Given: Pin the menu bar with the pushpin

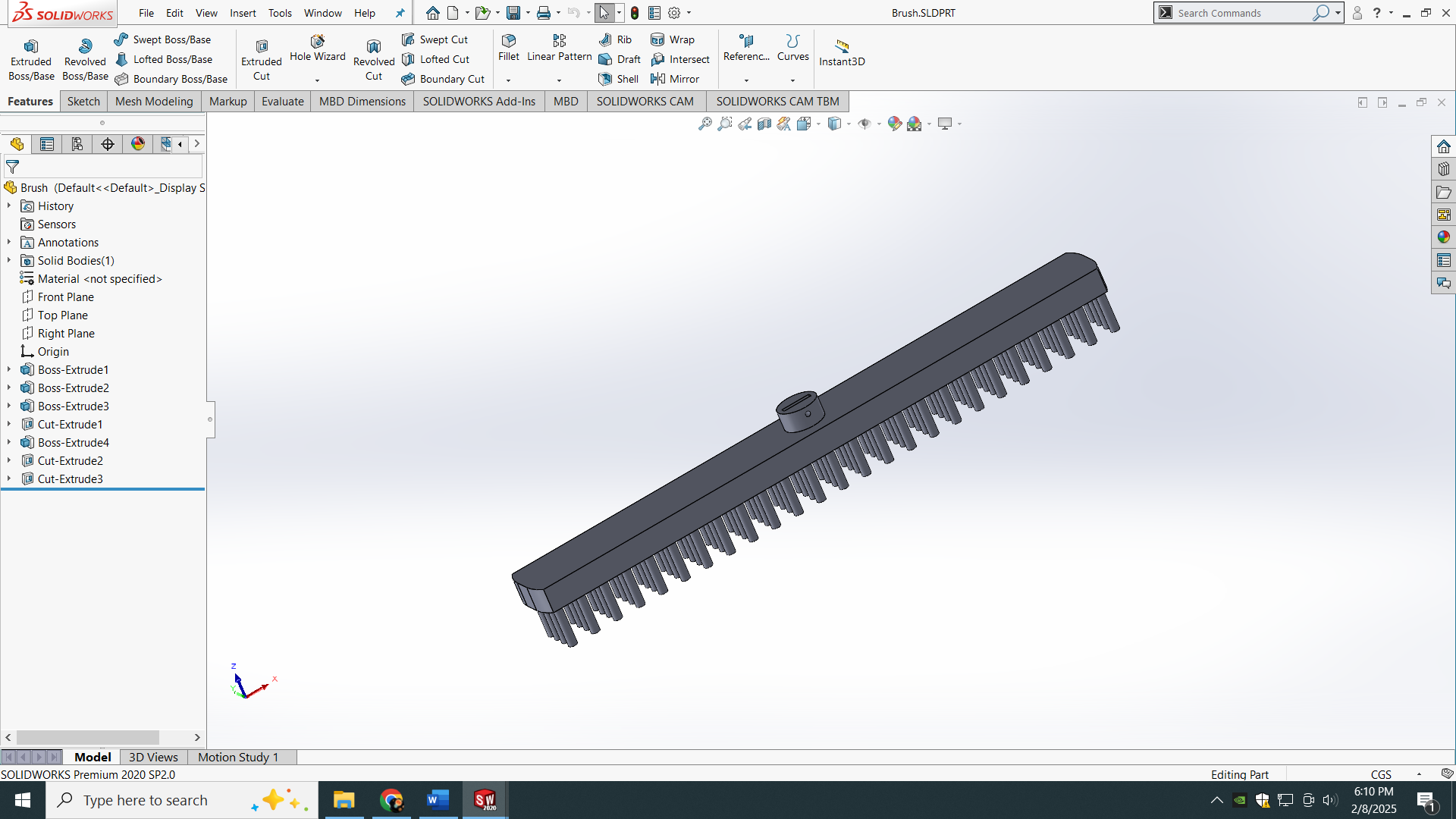Looking at the screenshot, I should (400, 13).
